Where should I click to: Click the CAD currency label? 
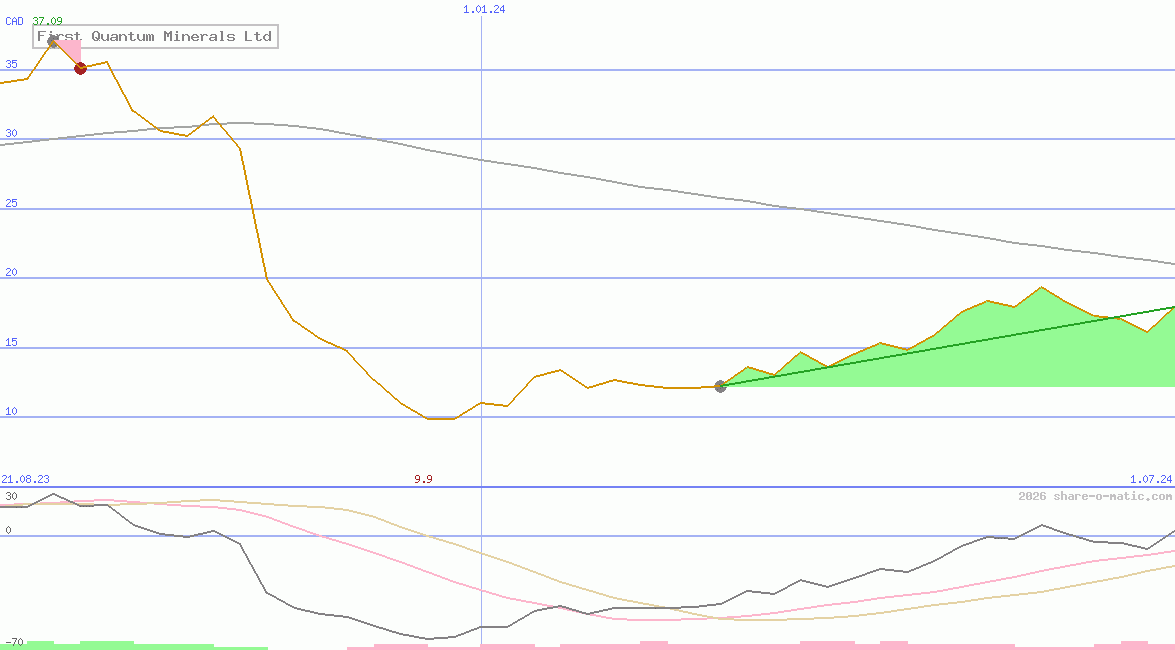[x=14, y=21]
